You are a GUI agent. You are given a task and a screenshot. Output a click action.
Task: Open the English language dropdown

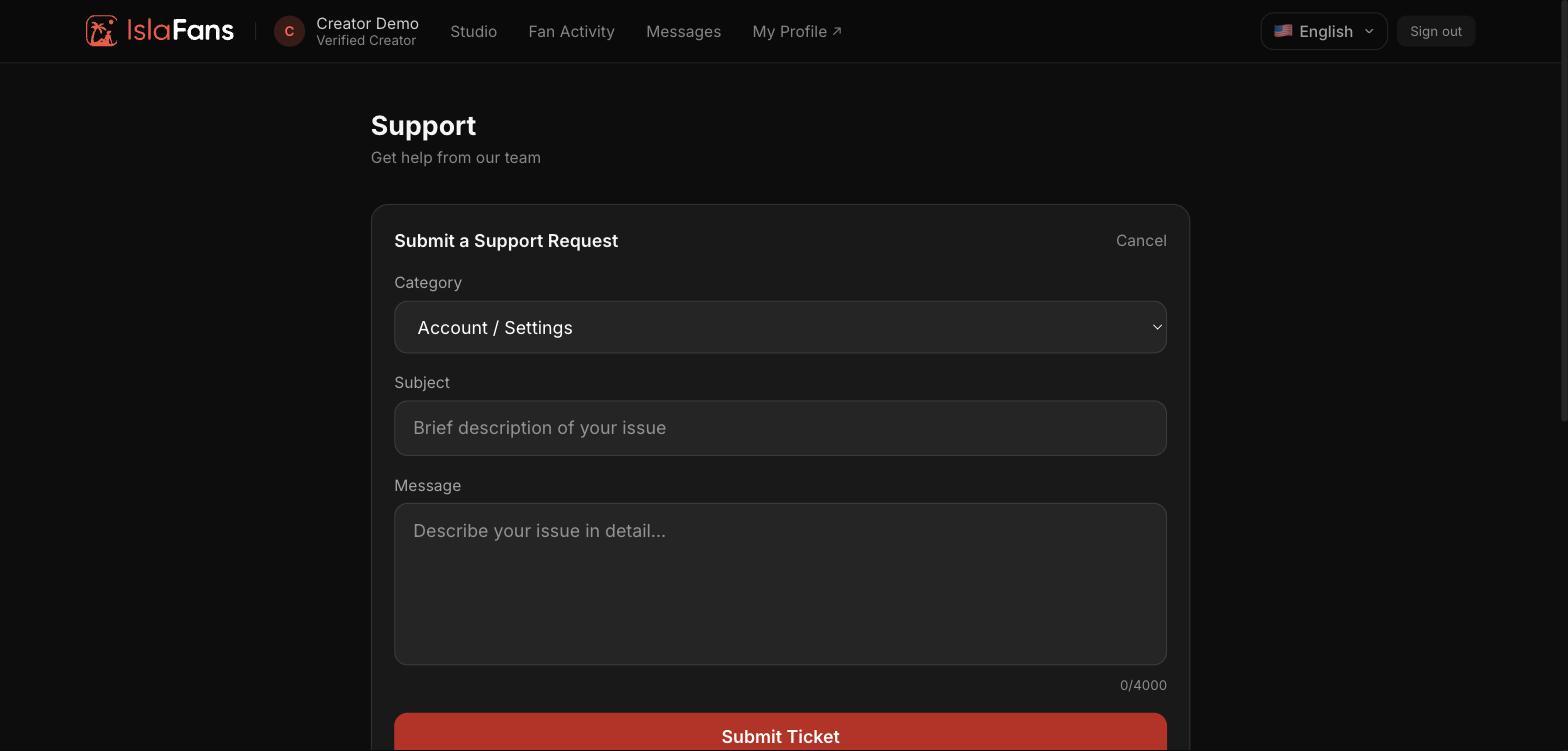coord(1324,31)
